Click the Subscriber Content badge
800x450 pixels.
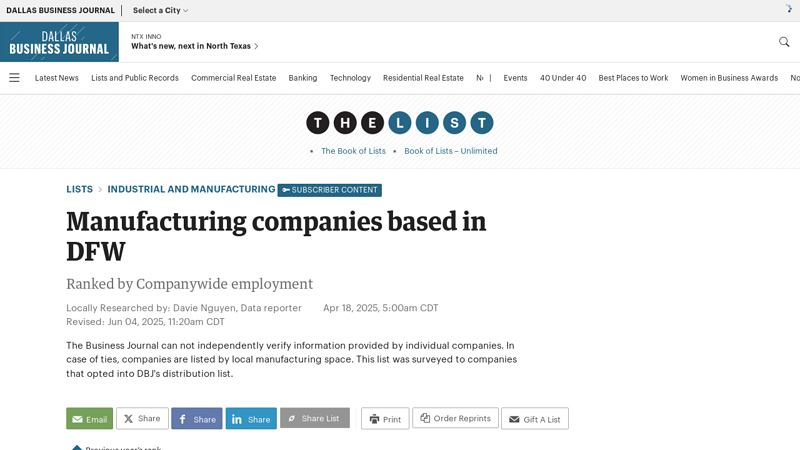329,190
